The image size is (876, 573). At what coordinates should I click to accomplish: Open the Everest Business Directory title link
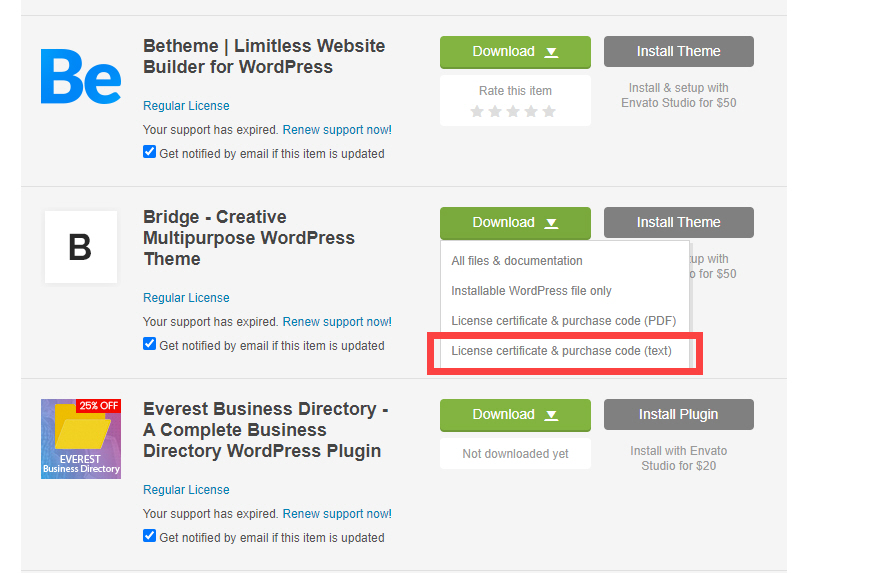[x=265, y=430]
